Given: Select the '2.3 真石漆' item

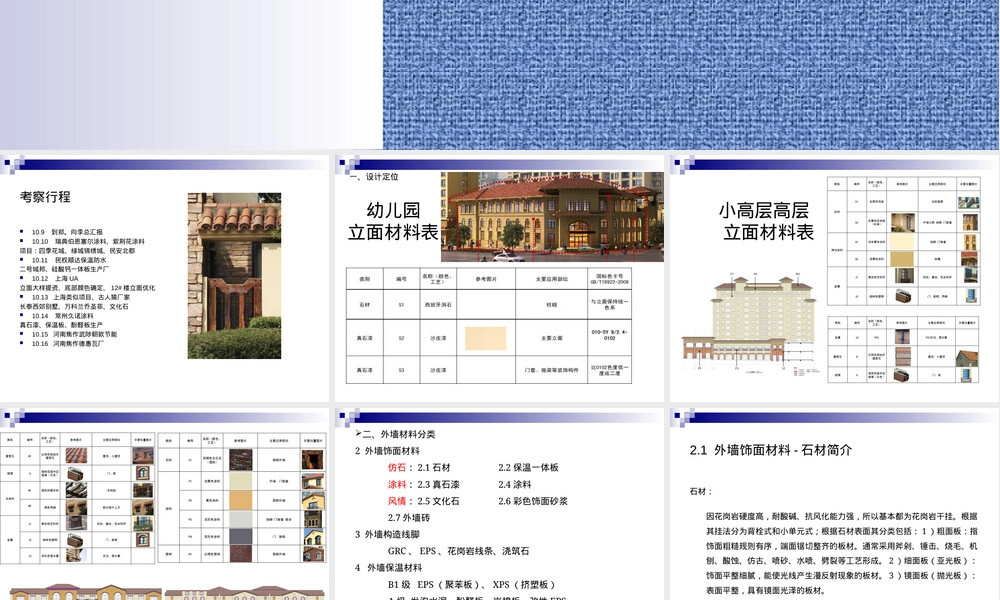Looking at the screenshot, I should pos(438,485).
